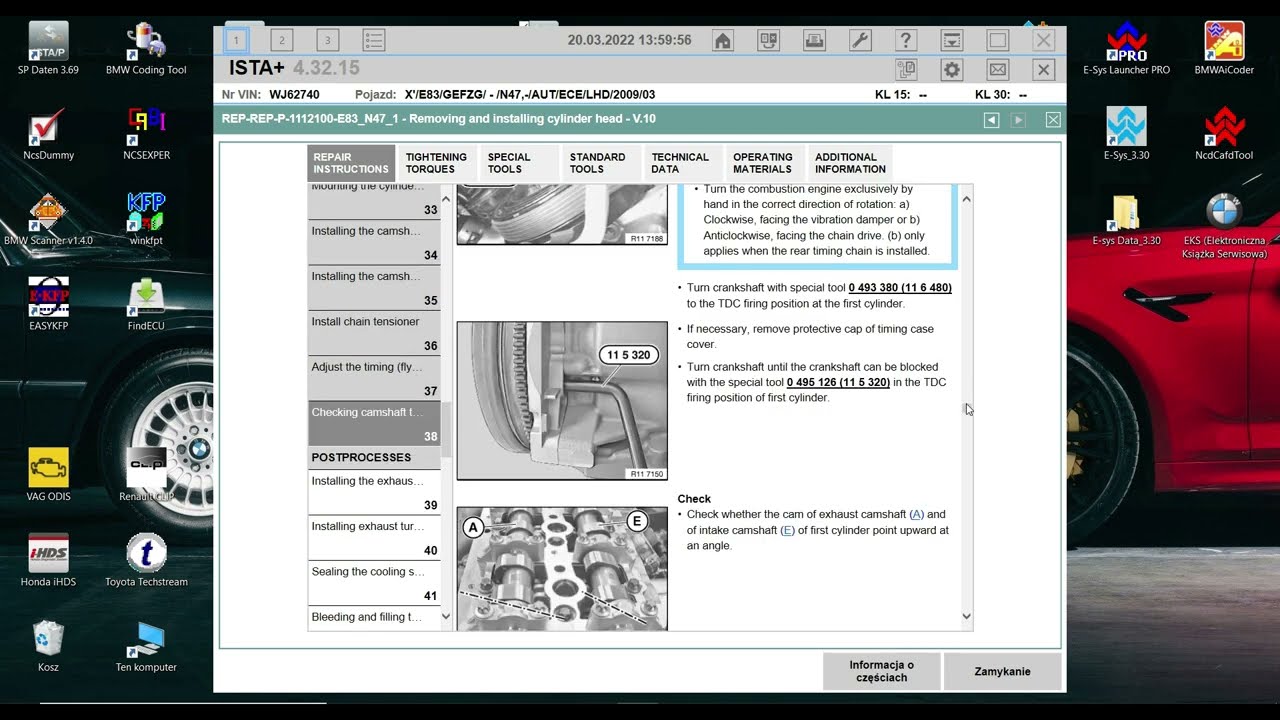Select session tab number 3
The width and height of the screenshot is (1280, 720).
click(x=328, y=40)
